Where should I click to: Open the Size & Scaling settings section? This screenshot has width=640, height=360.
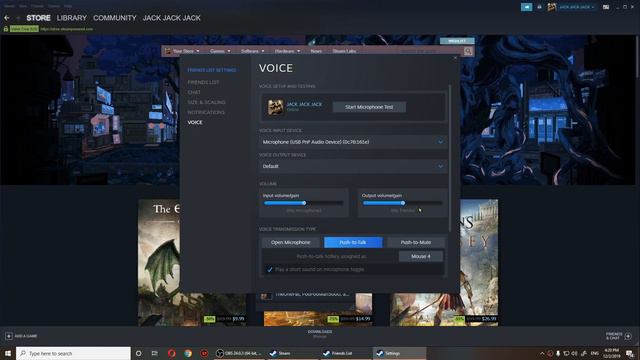pos(207,102)
